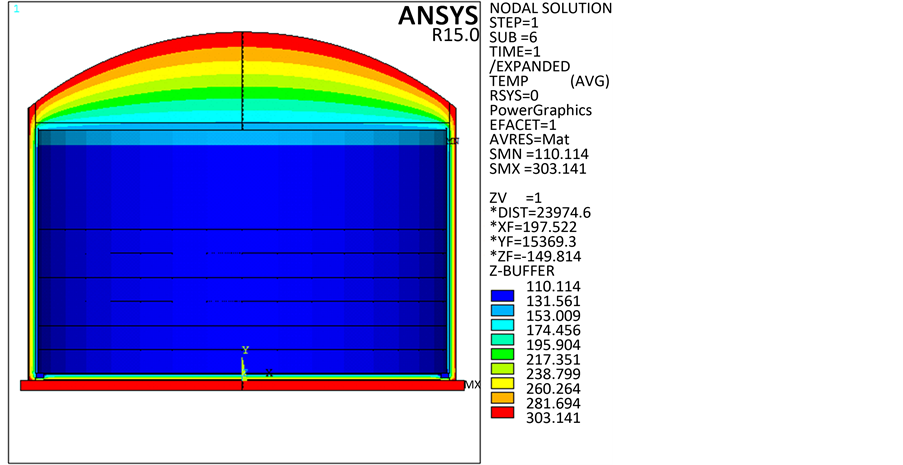The image size is (903, 465).
Task: Click the SMX =303.141 value
Action: click(539, 169)
